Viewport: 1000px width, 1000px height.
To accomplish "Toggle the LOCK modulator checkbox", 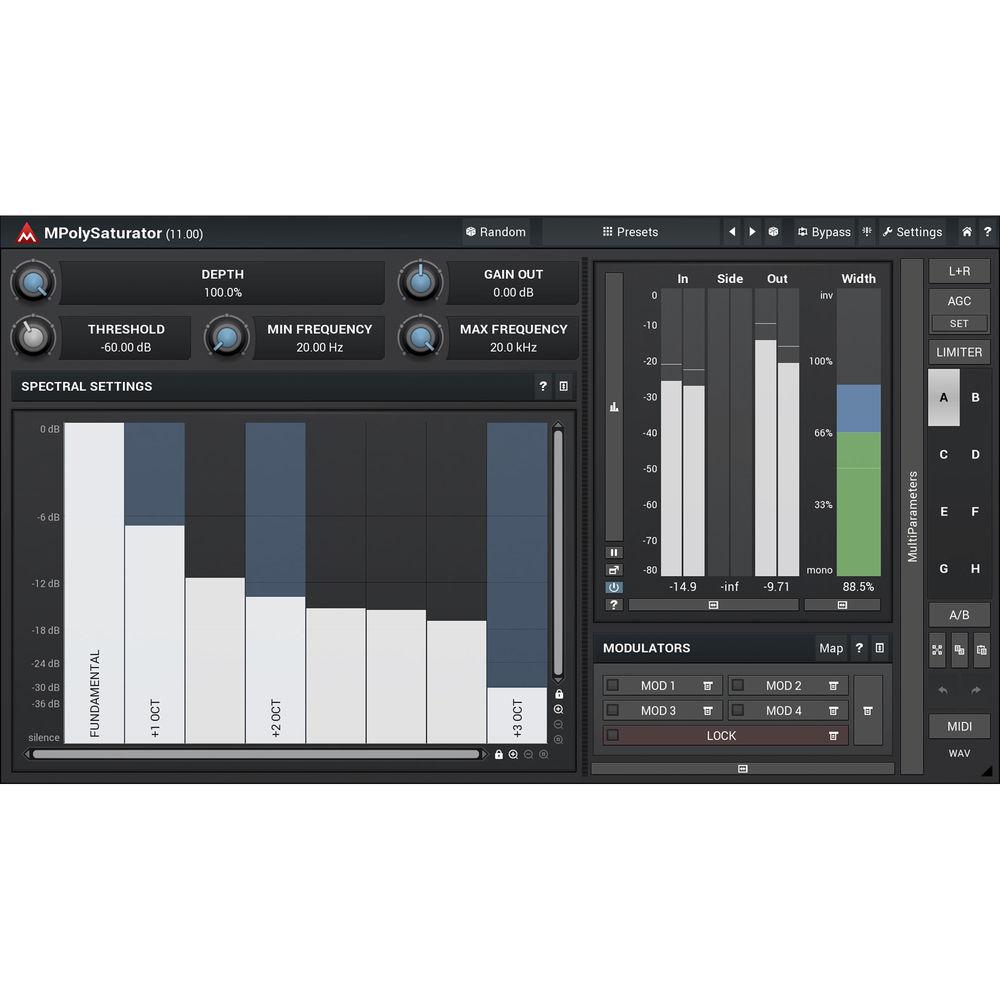I will click(x=613, y=736).
